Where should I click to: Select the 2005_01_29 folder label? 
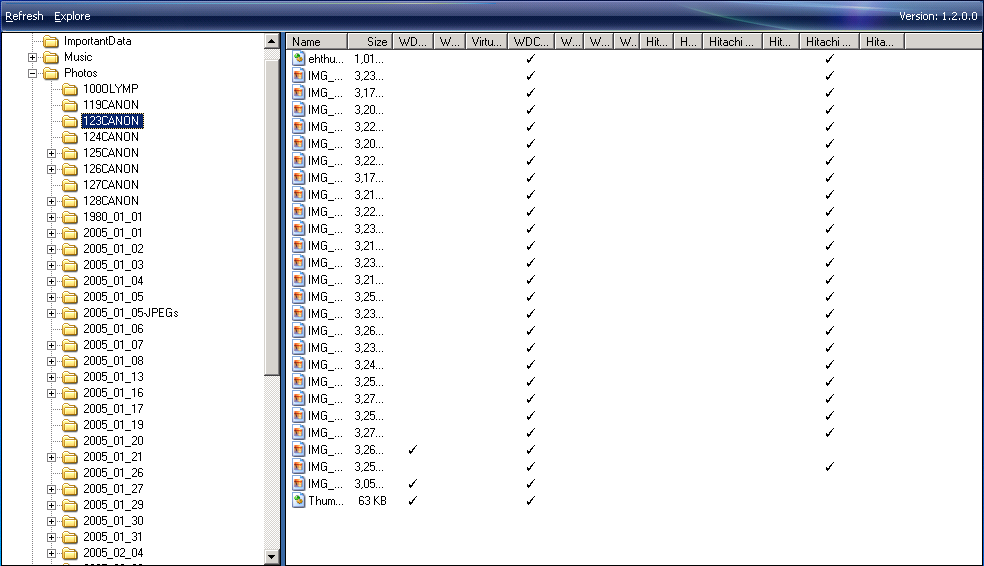113,505
